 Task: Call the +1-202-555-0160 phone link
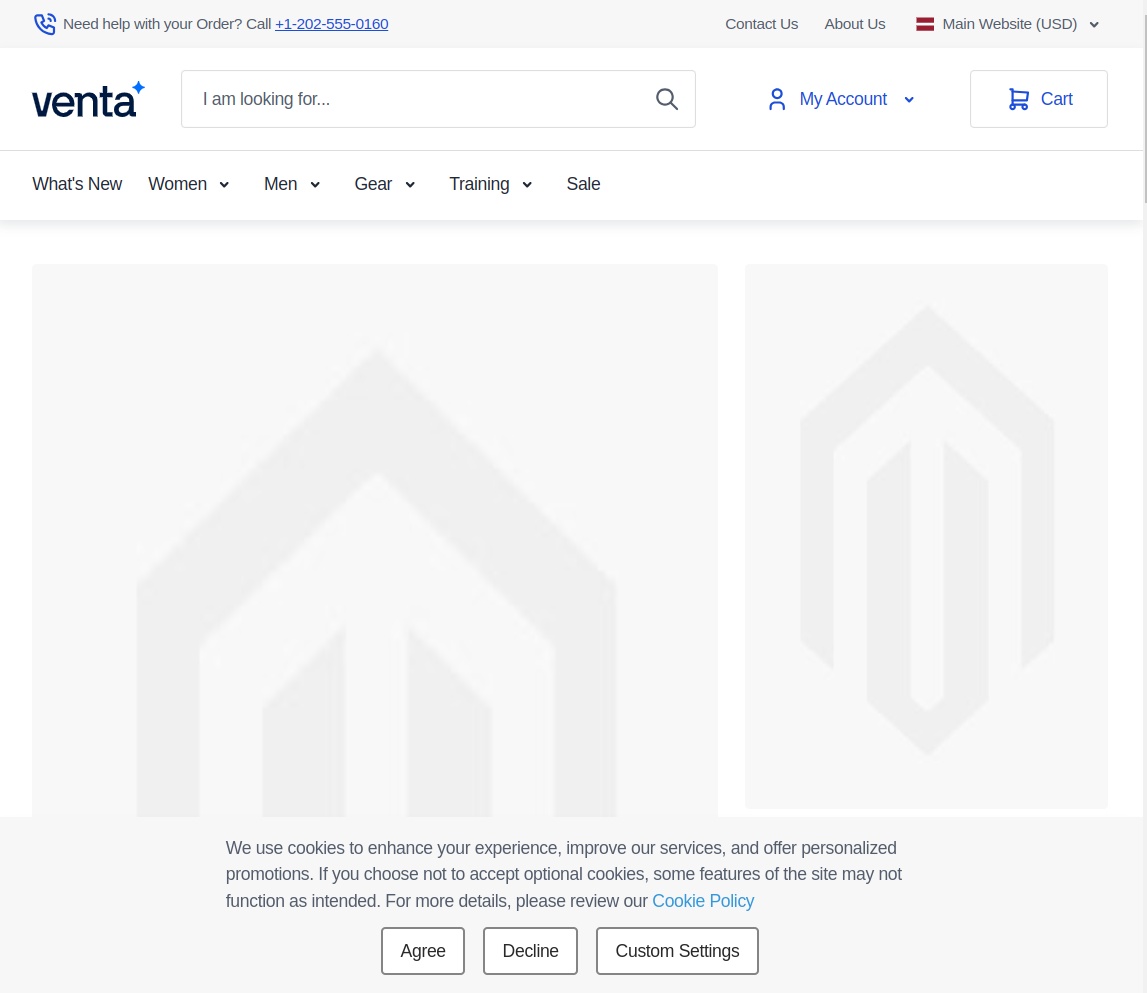click(x=331, y=24)
